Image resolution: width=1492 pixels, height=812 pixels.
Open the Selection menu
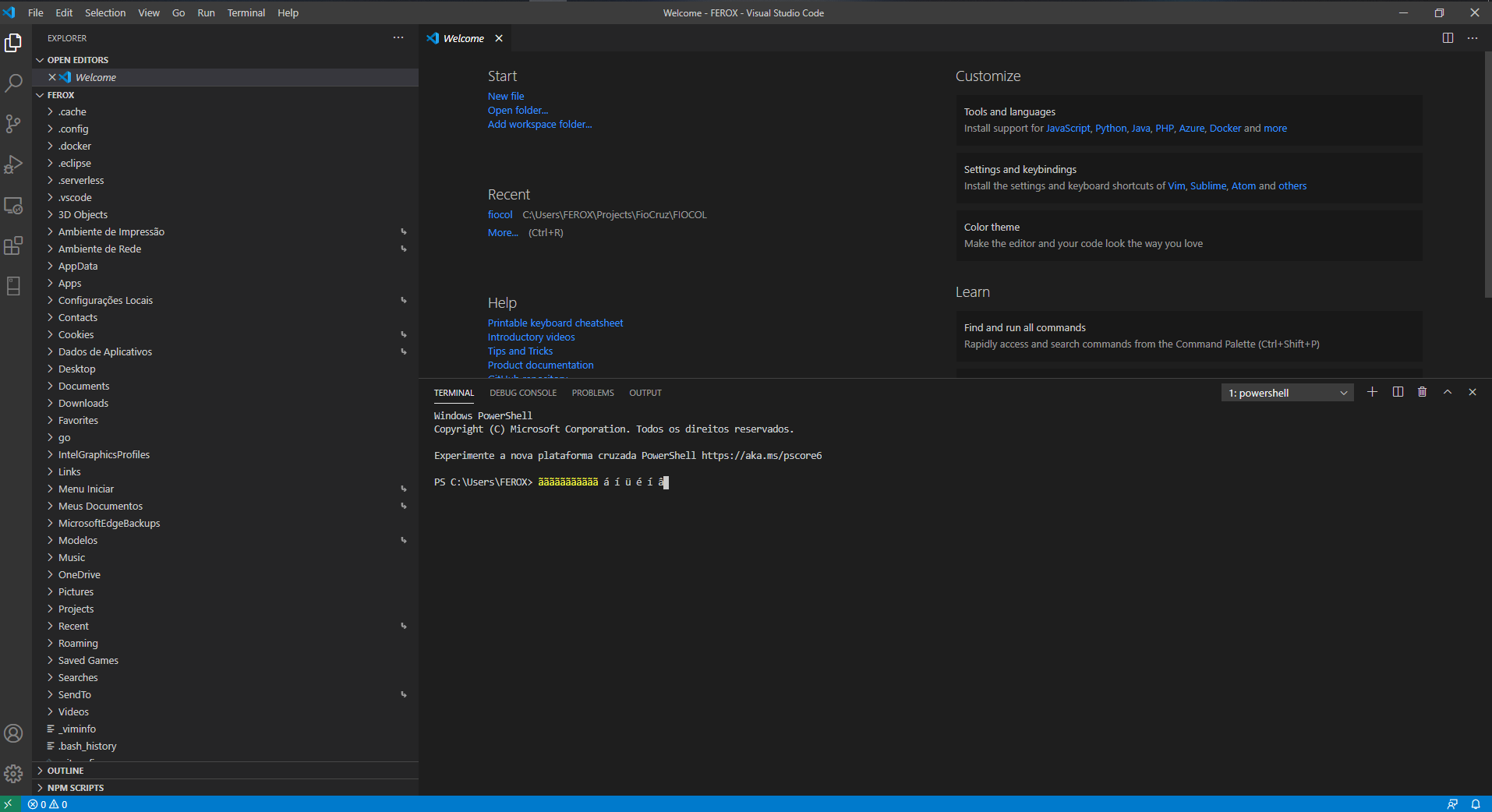(x=105, y=12)
